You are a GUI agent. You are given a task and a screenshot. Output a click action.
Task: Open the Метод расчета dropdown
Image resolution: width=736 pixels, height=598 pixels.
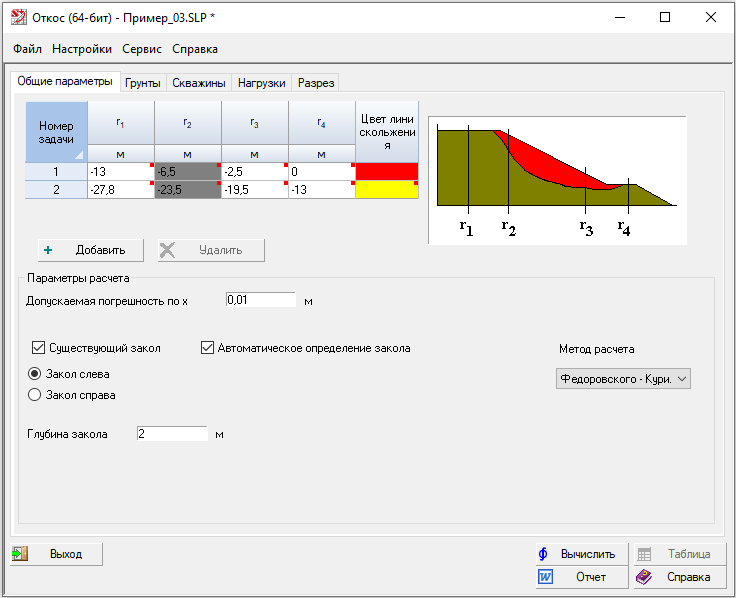coord(623,379)
